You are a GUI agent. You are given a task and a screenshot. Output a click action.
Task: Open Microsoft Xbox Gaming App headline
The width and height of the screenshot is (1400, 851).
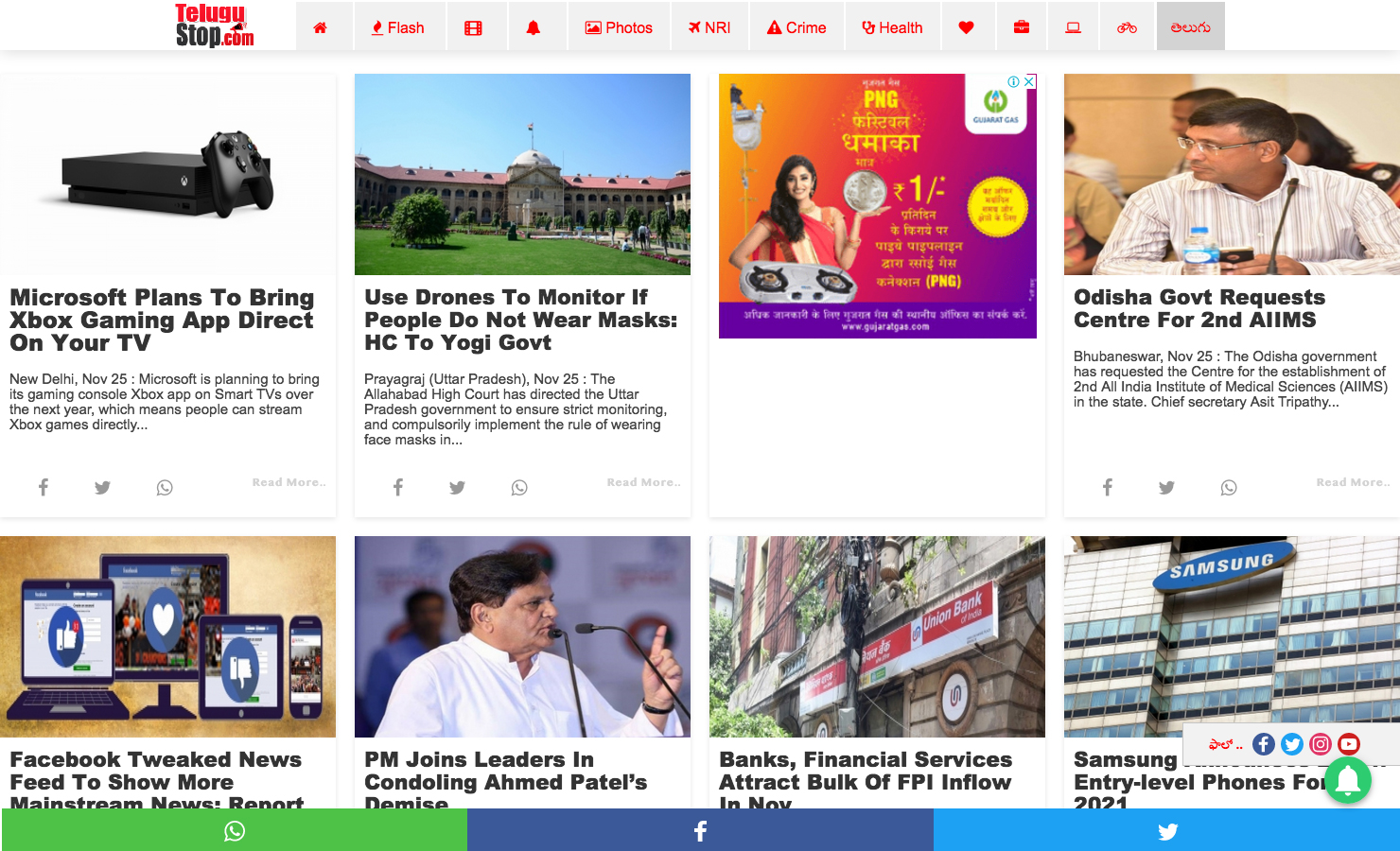[162, 320]
